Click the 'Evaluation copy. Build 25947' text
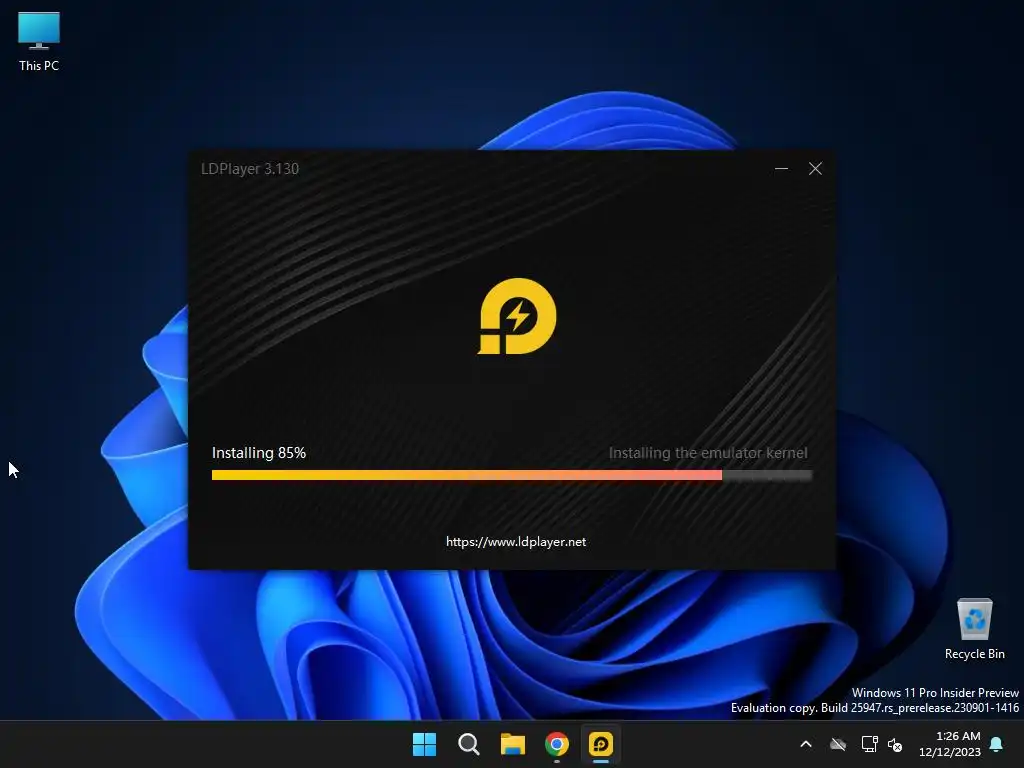Image resolution: width=1024 pixels, height=768 pixels. pos(805,708)
